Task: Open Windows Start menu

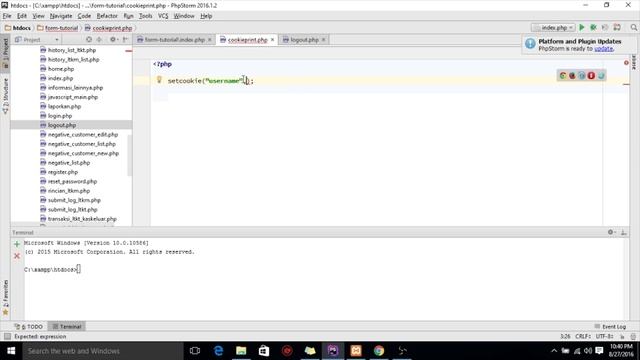Action: coord(11,351)
